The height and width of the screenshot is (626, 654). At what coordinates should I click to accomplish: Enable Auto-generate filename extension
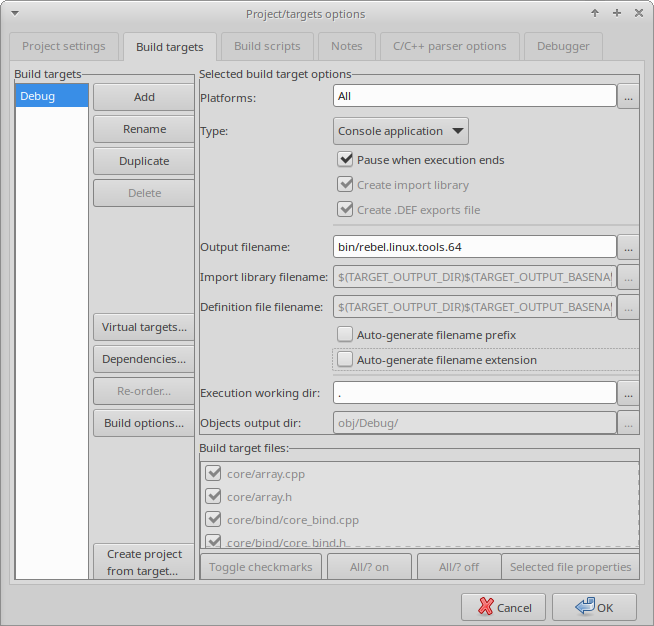345,360
